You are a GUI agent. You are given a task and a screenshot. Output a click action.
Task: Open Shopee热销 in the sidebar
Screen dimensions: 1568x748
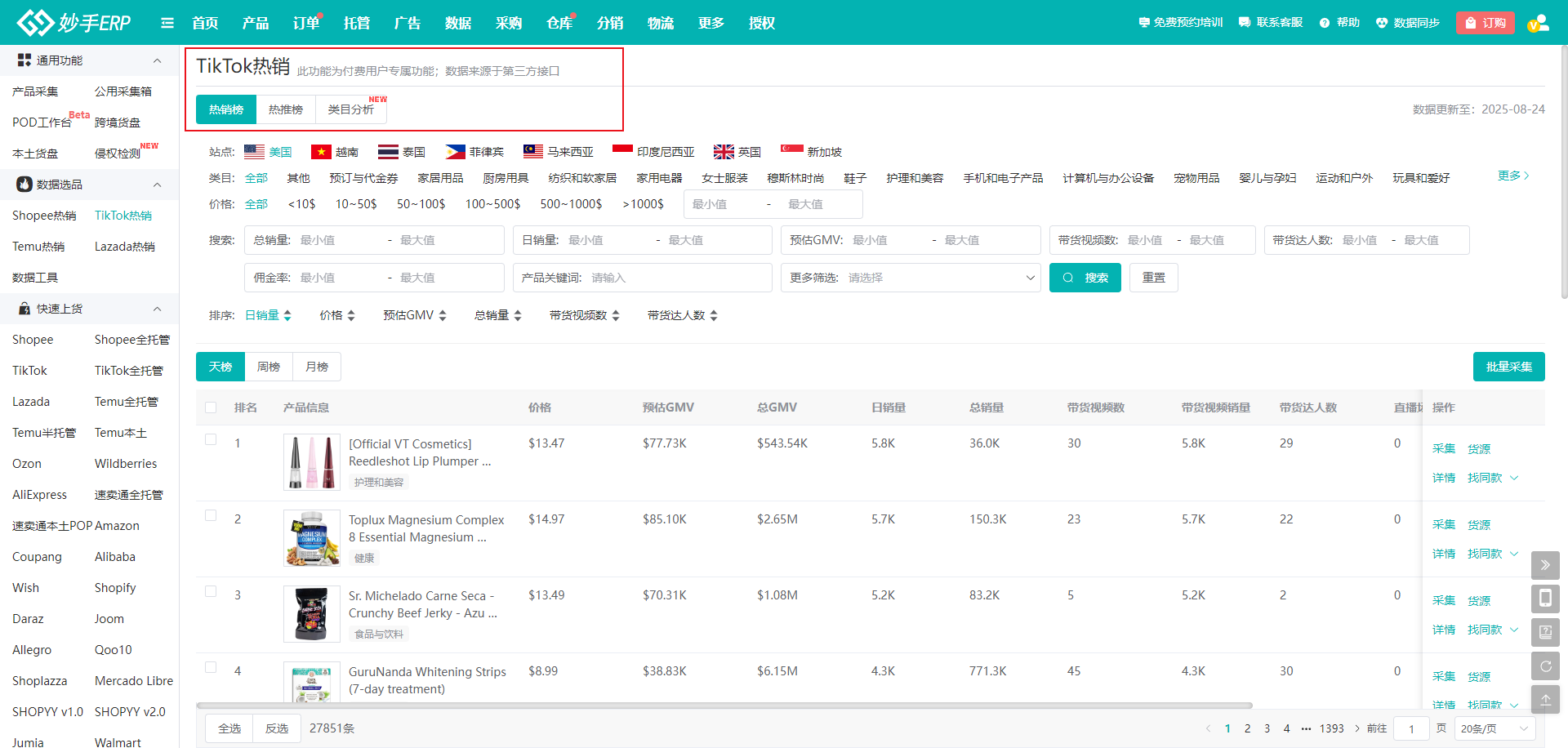click(x=44, y=216)
